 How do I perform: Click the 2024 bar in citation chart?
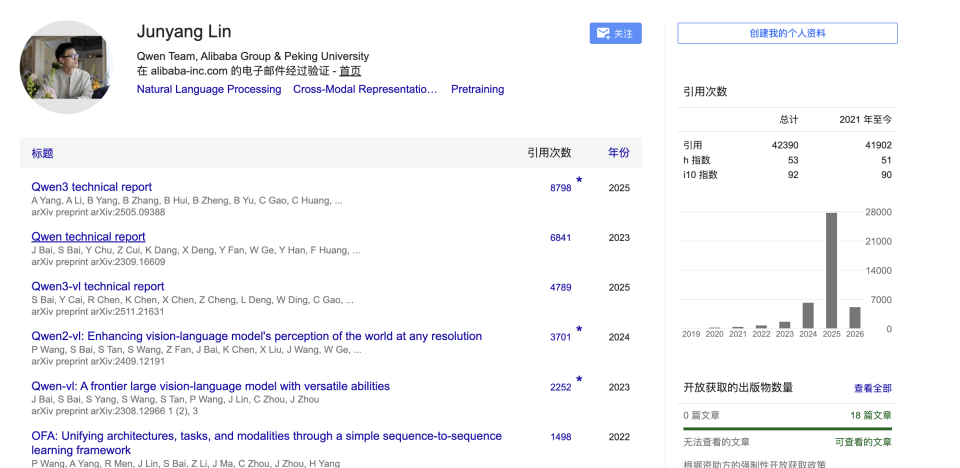(808, 315)
